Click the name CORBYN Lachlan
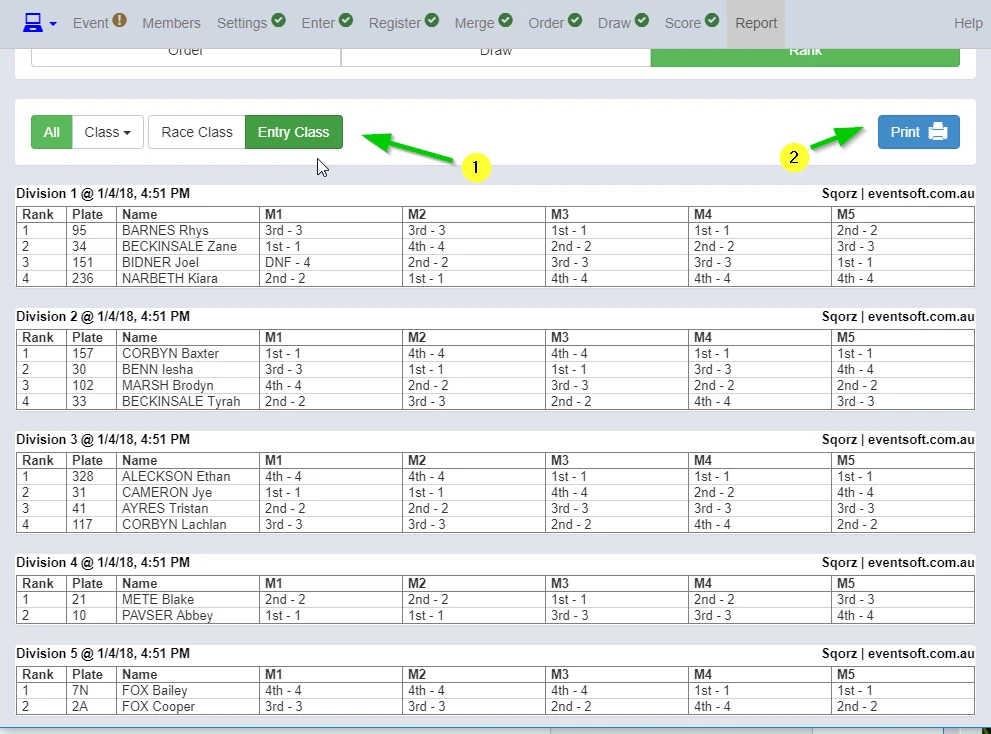The height and width of the screenshot is (734, 991). (x=174, y=524)
